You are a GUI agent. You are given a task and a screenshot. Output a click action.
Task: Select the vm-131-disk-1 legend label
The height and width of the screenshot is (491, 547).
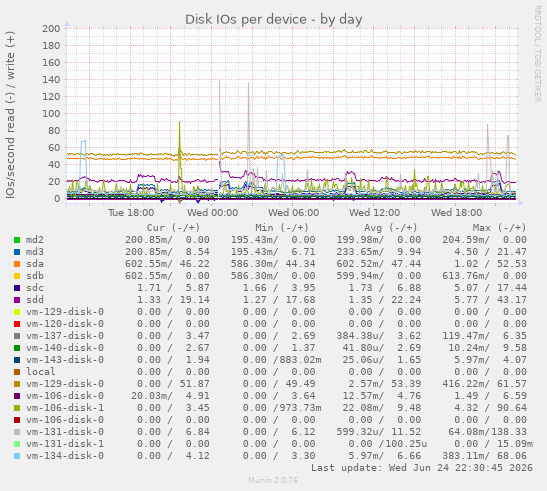(x=65, y=444)
